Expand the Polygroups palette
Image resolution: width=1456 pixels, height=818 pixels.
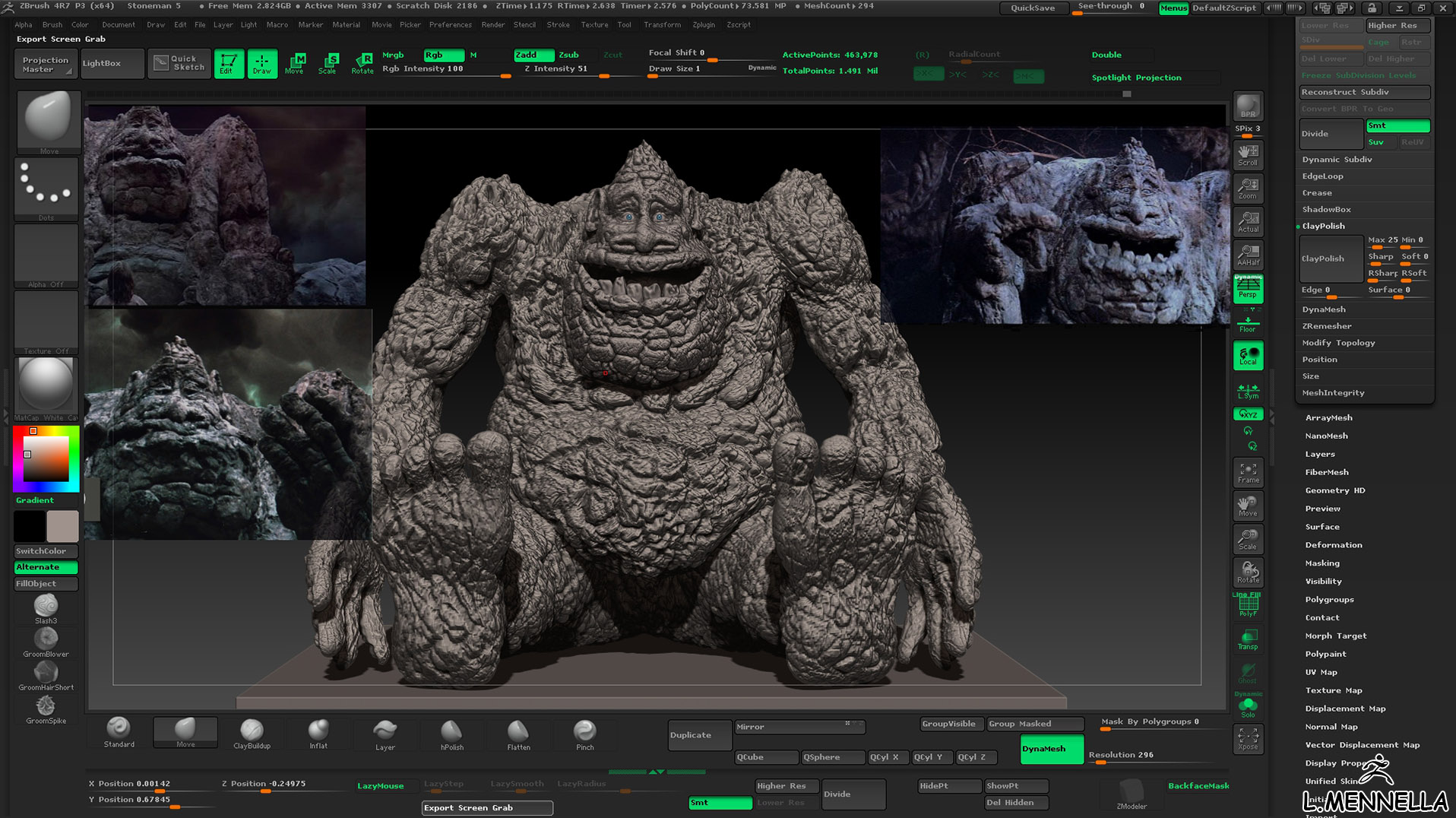(x=1329, y=600)
